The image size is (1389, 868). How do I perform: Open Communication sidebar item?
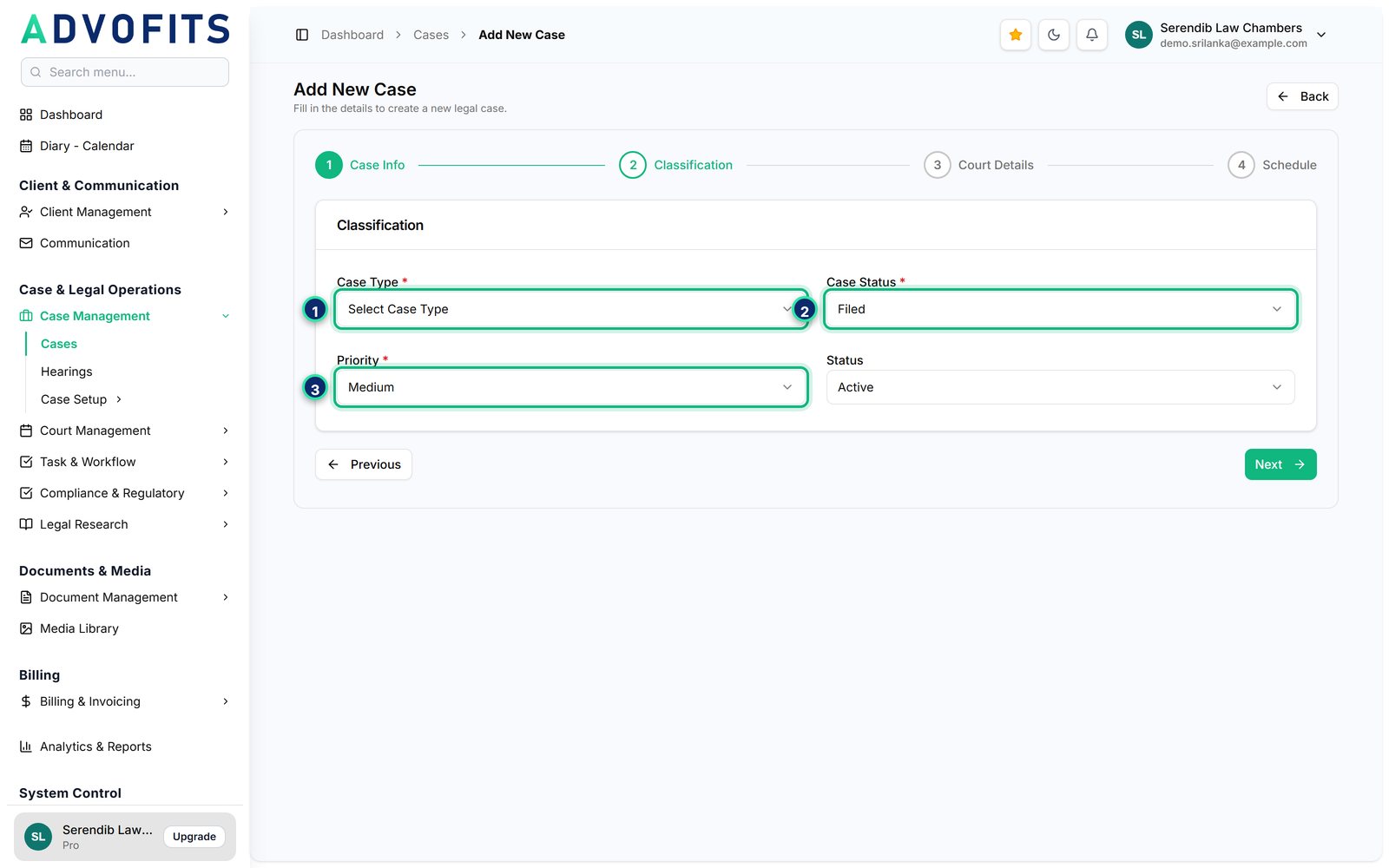point(125,243)
